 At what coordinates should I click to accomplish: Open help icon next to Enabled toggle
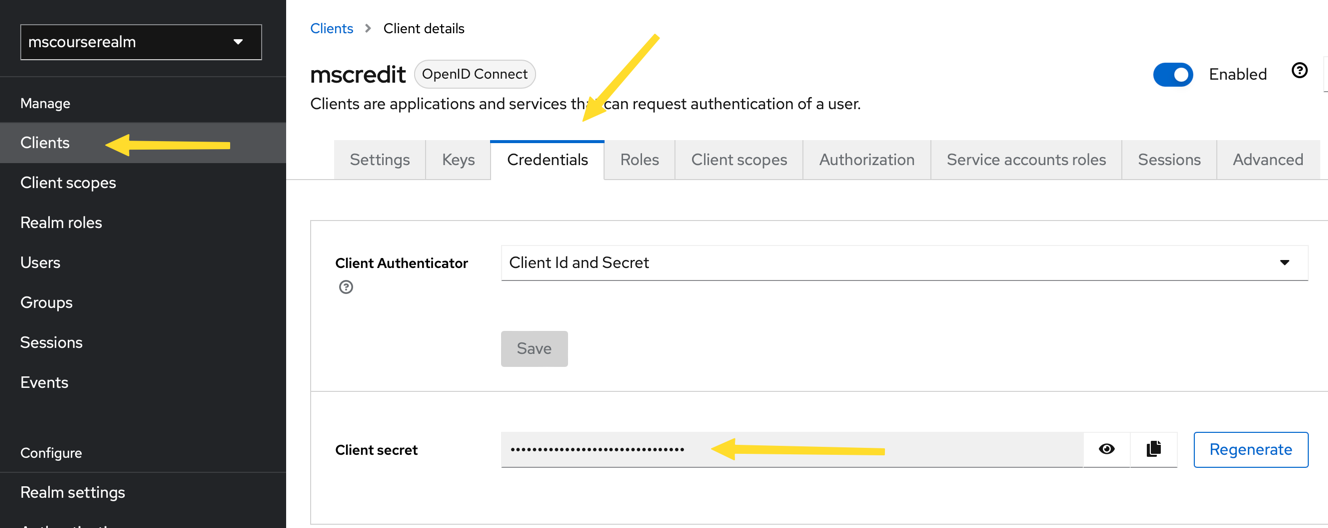[x=1299, y=70]
